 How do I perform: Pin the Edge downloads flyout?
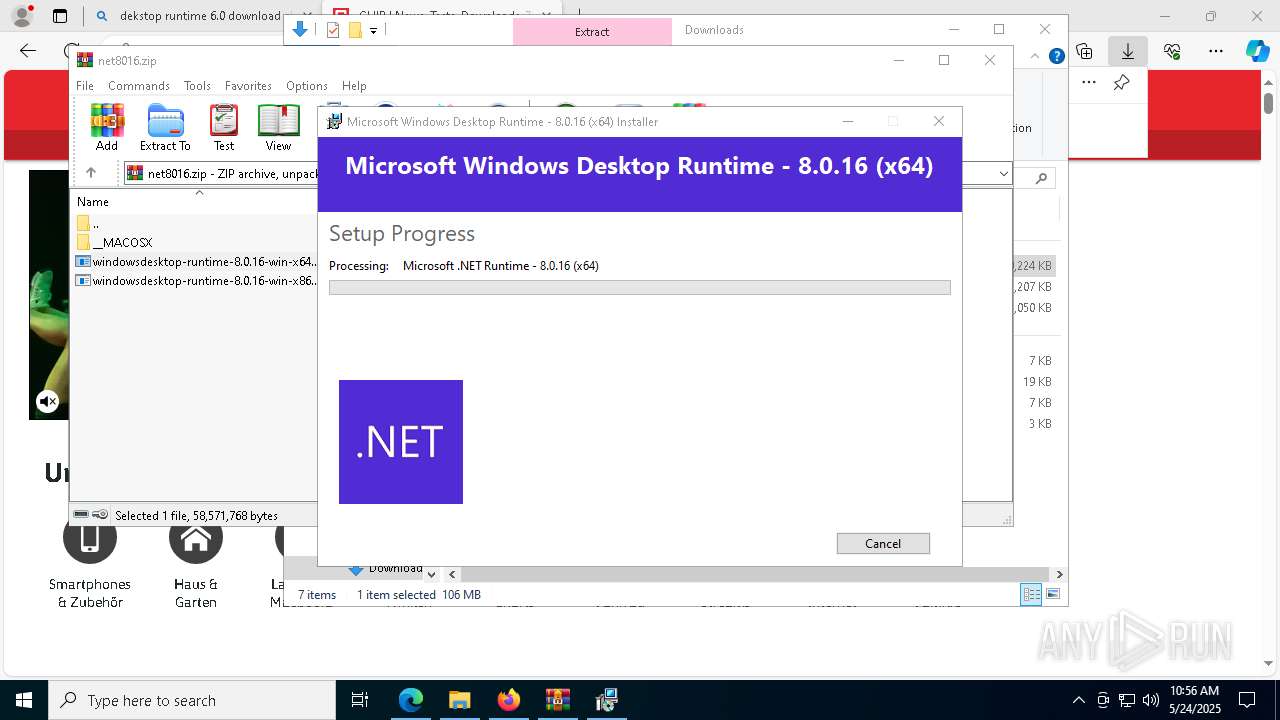coord(1122,83)
